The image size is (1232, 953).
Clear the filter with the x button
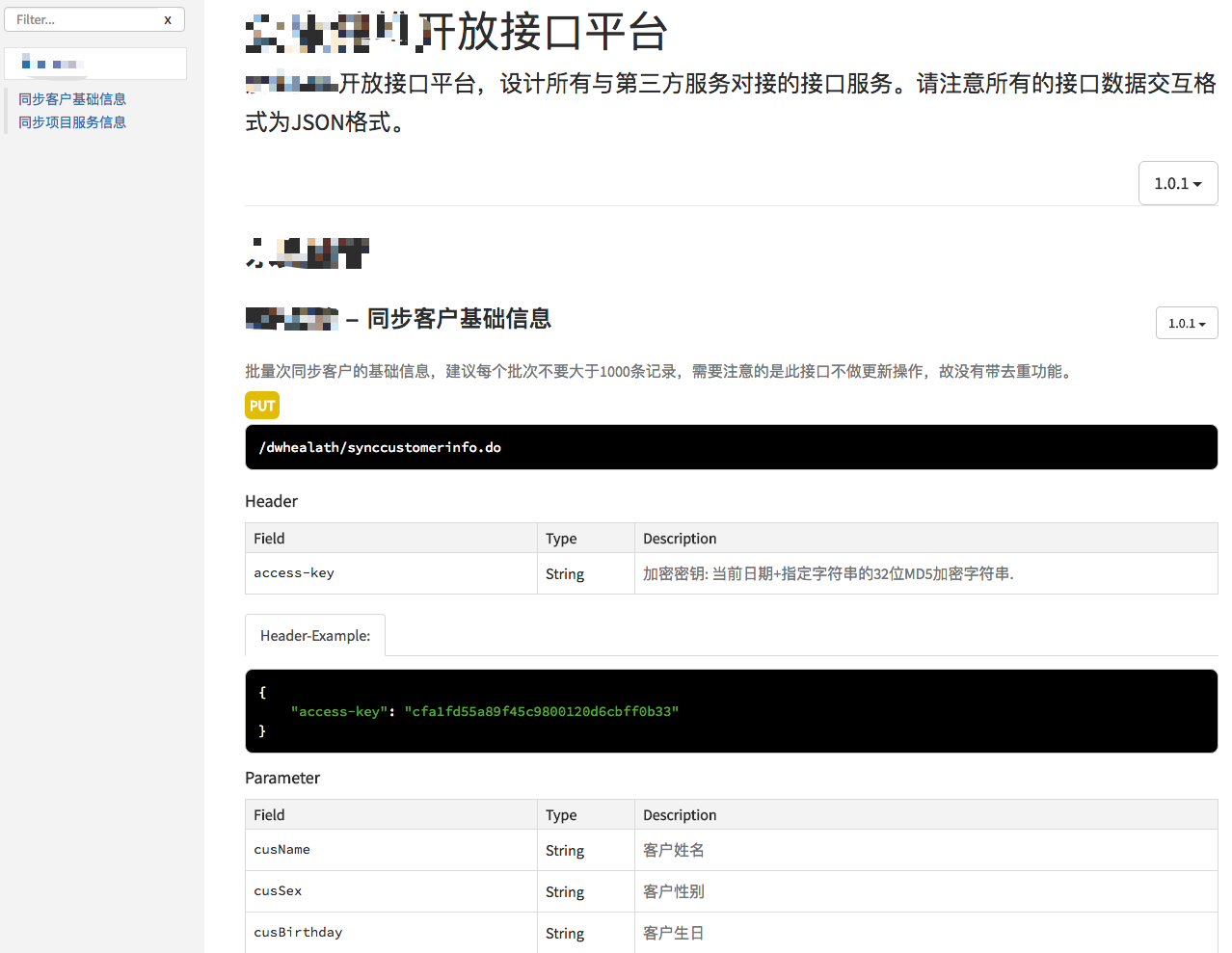[x=168, y=19]
